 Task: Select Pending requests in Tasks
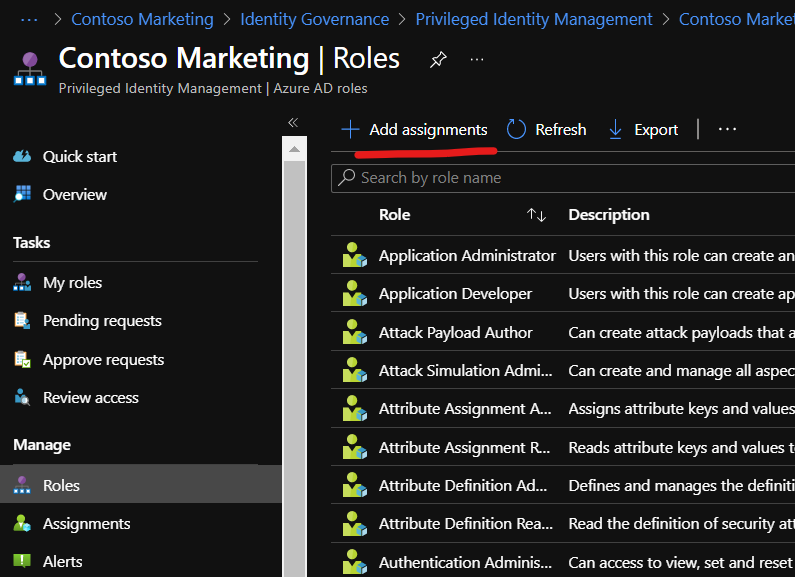(x=102, y=321)
